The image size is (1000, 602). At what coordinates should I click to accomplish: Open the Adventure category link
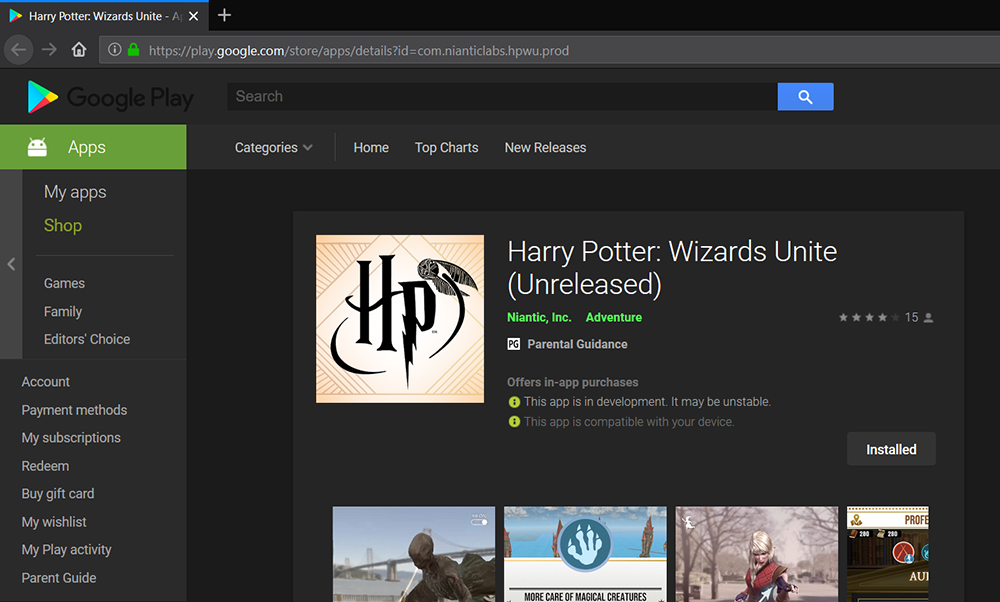614,317
